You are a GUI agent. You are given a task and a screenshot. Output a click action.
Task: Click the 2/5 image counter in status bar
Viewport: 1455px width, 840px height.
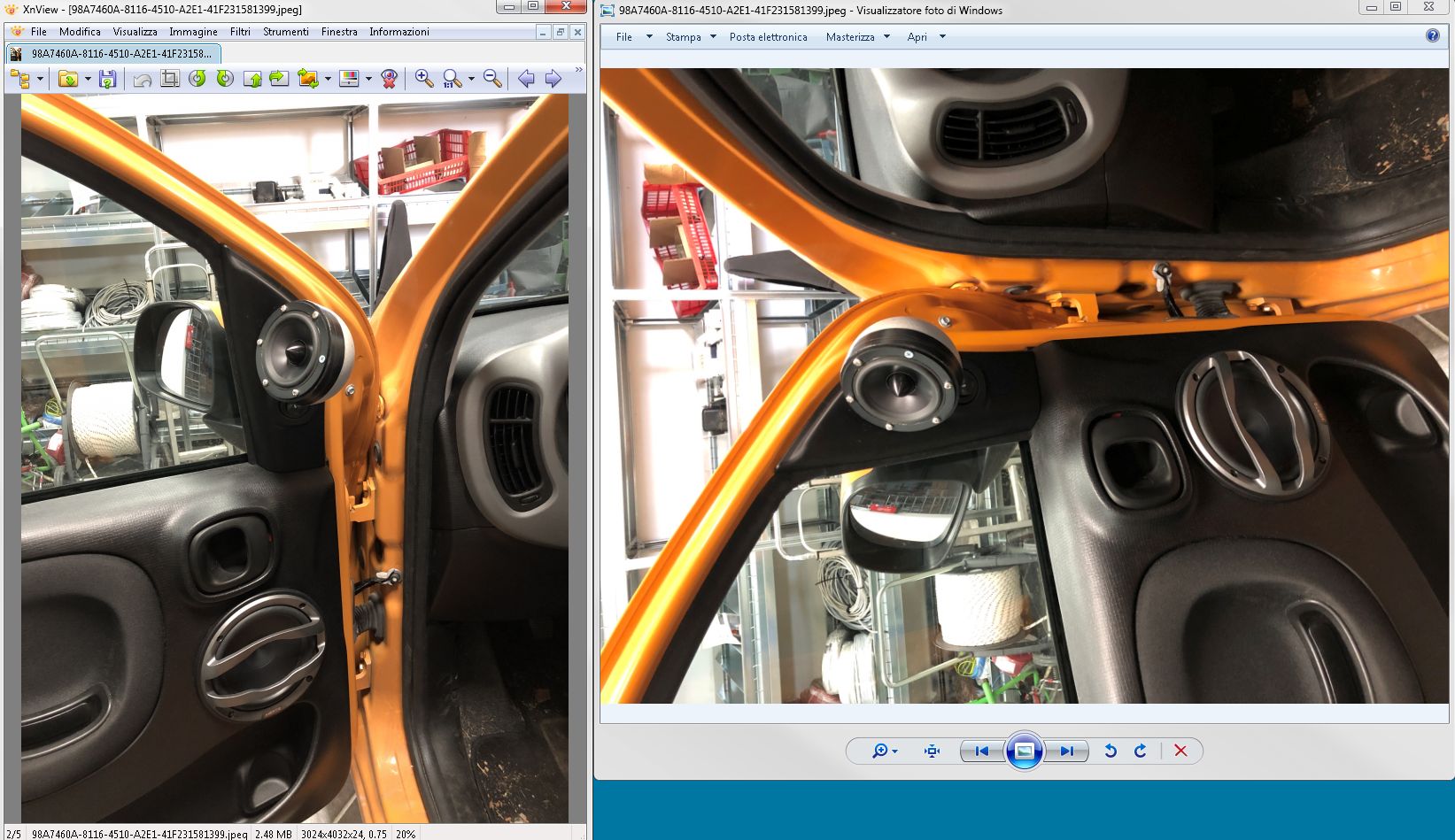point(13,834)
